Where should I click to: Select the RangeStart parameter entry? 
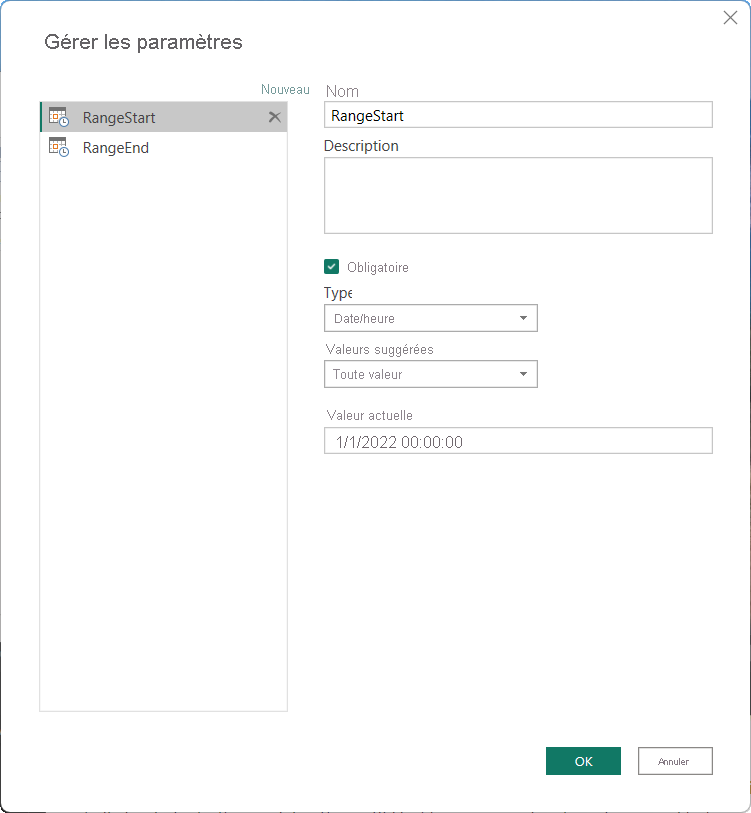point(163,117)
